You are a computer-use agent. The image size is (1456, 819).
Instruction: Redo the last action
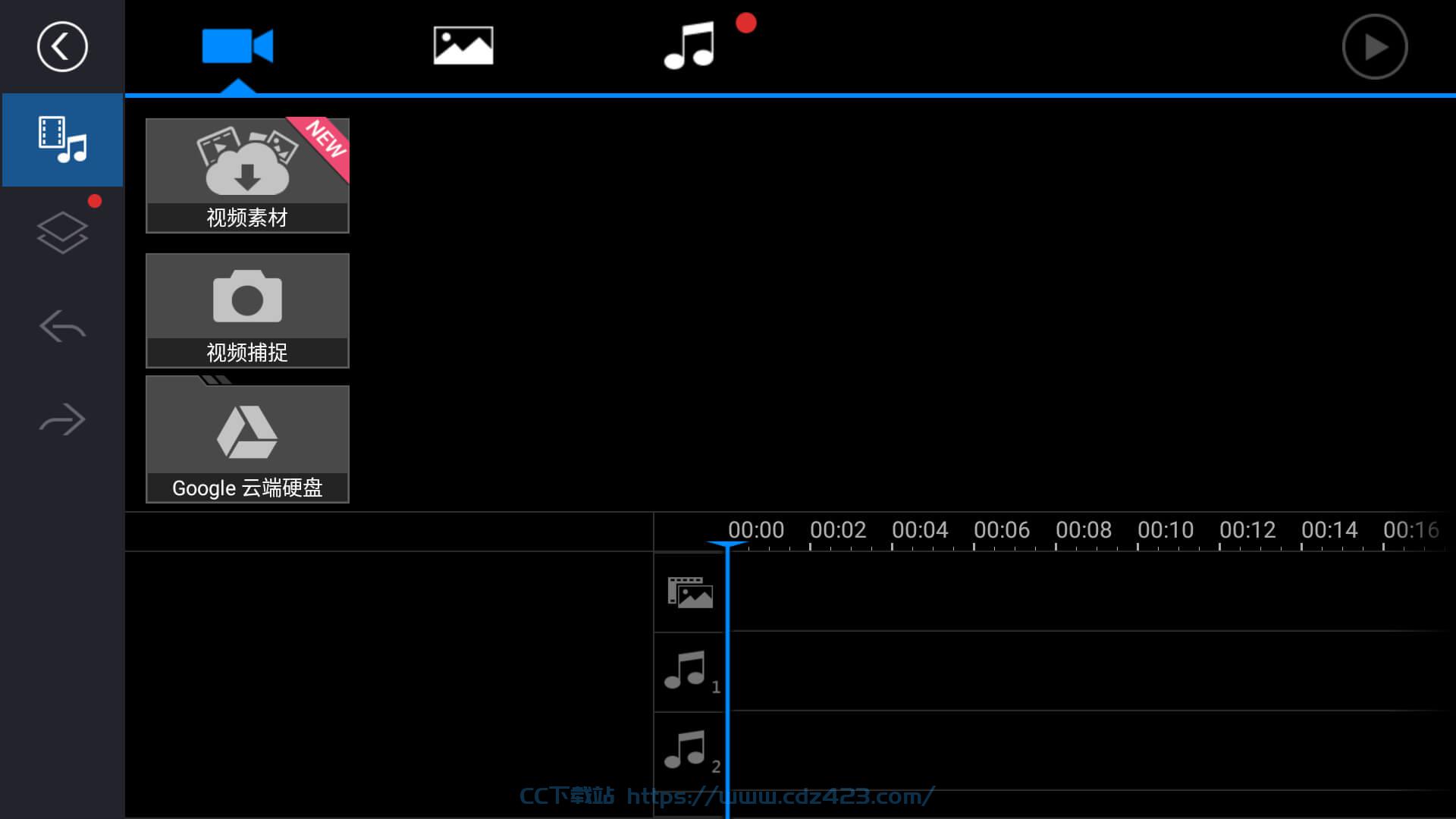[62, 419]
